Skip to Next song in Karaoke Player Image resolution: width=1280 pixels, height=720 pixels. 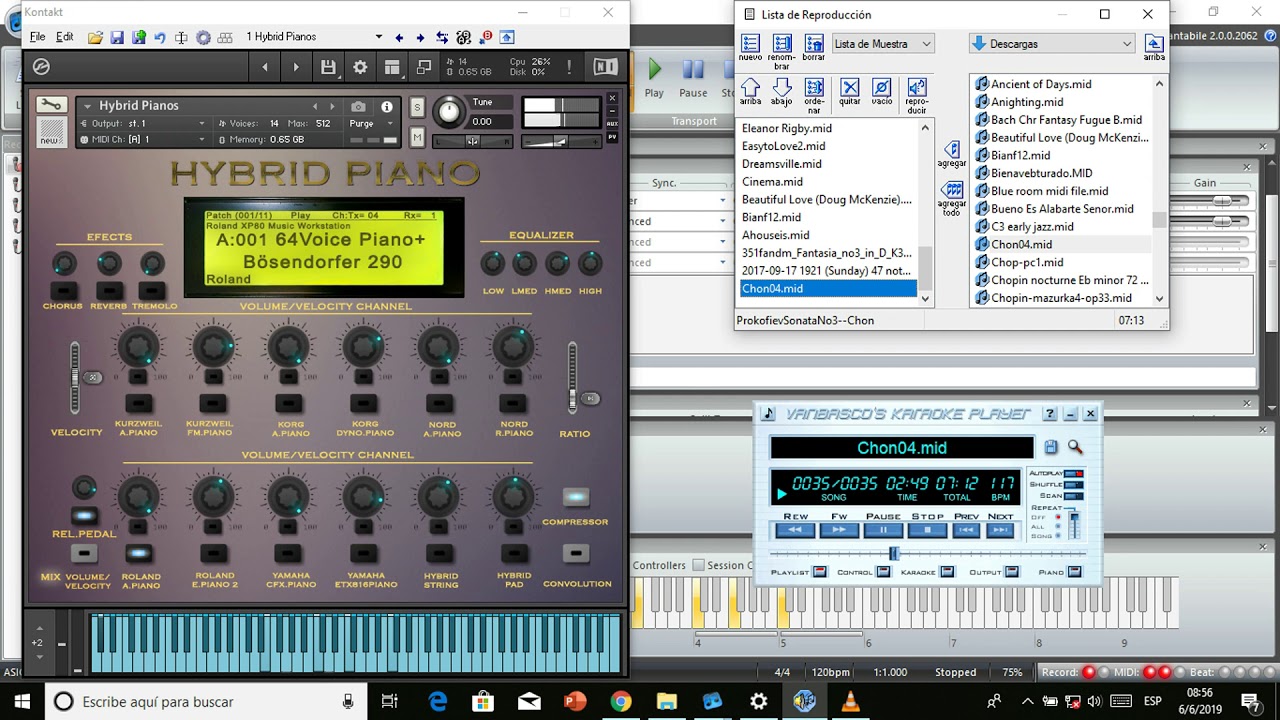pos(1000,530)
